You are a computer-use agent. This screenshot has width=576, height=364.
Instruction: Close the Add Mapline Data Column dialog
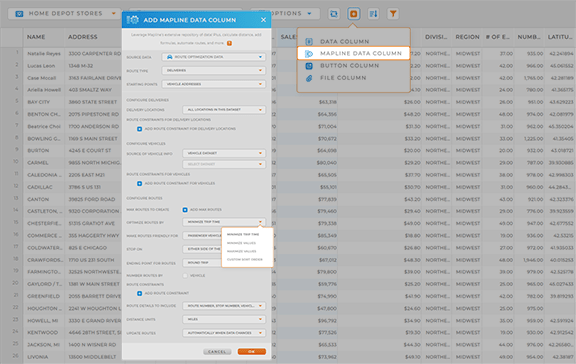click(x=263, y=20)
